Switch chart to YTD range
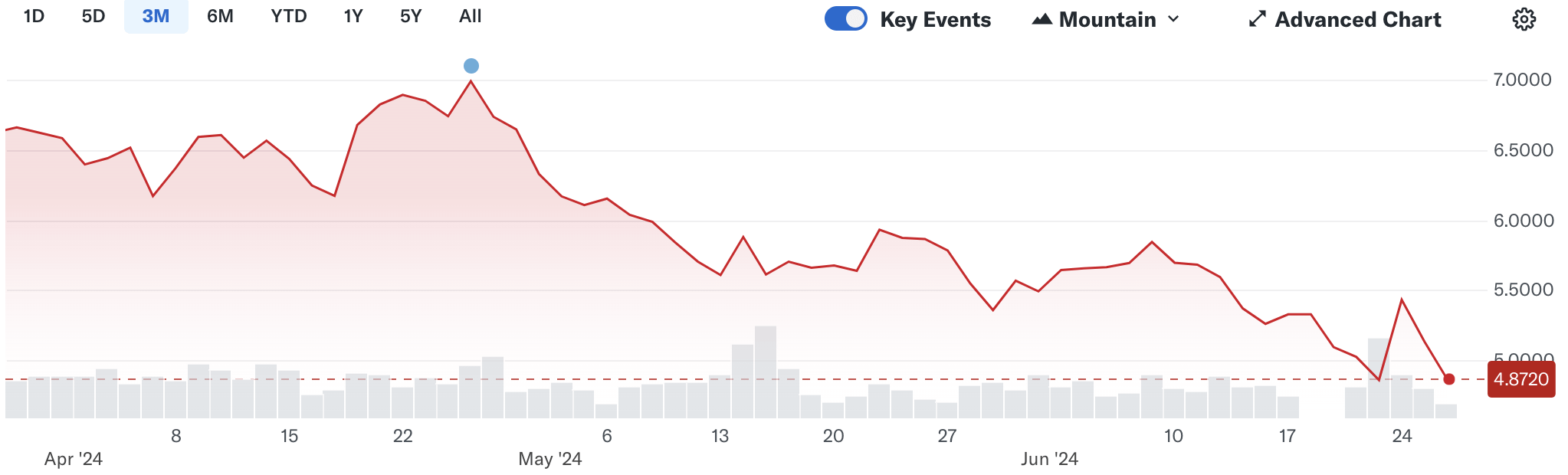This screenshot has height=475, width=1568. 289,17
